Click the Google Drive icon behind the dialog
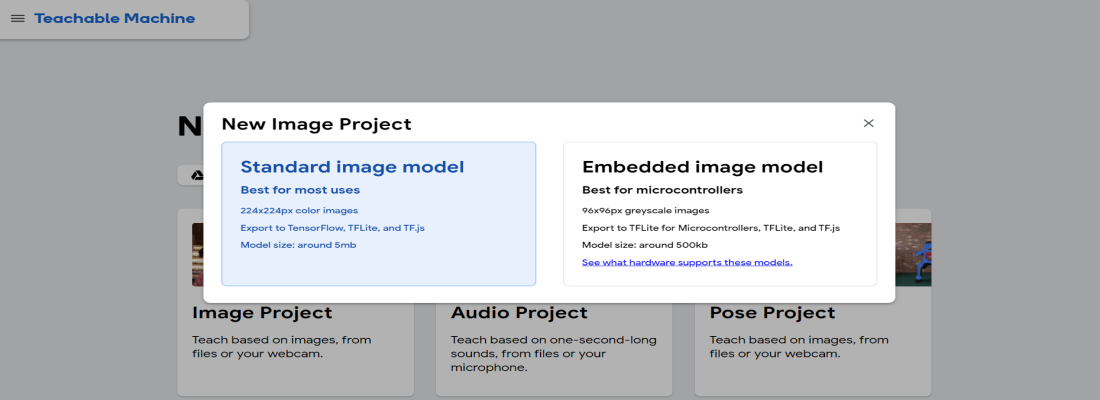This screenshot has width=1100, height=400. click(197, 175)
